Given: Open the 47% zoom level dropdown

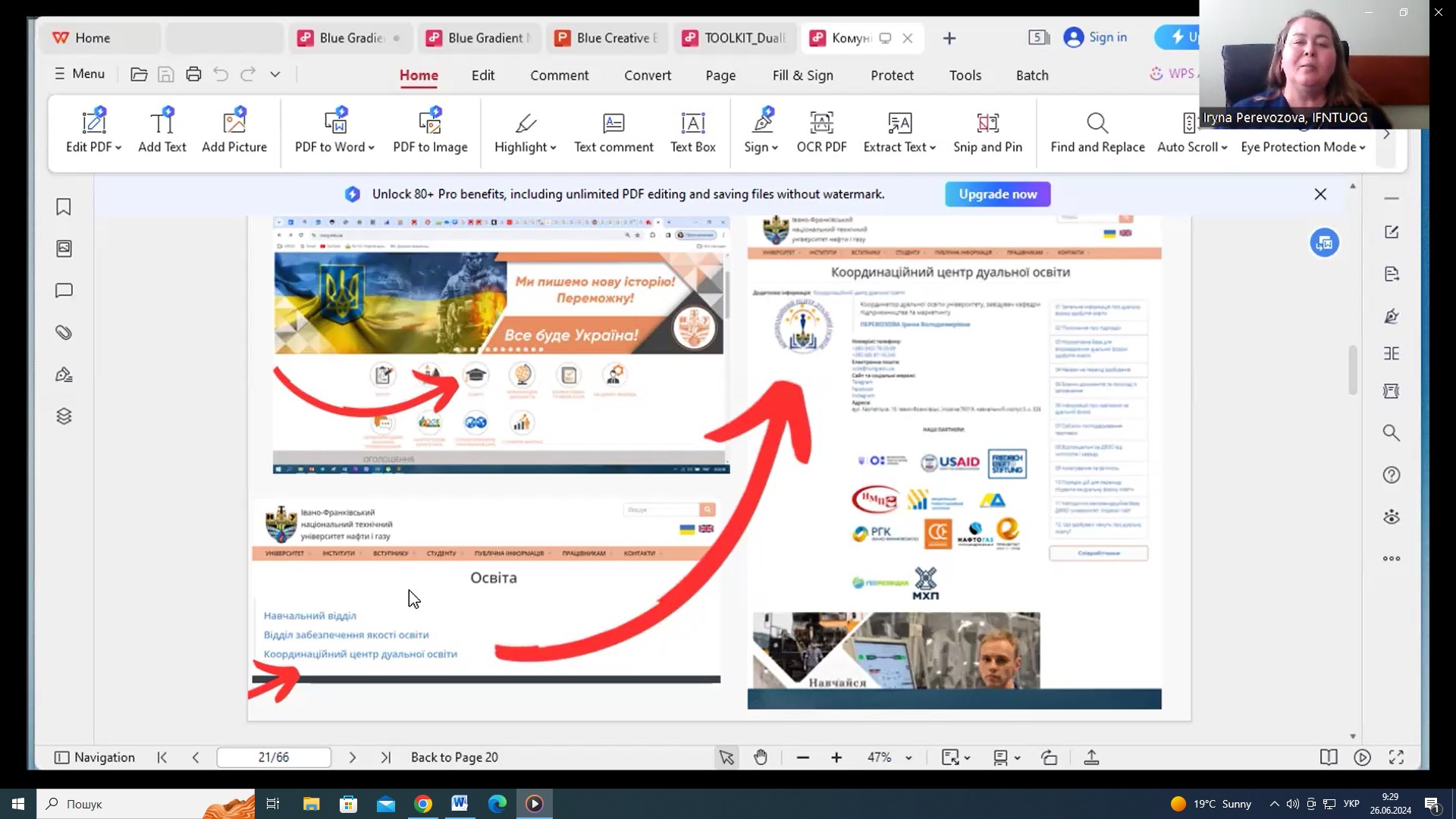Looking at the screenshot, I should [908, 758].
